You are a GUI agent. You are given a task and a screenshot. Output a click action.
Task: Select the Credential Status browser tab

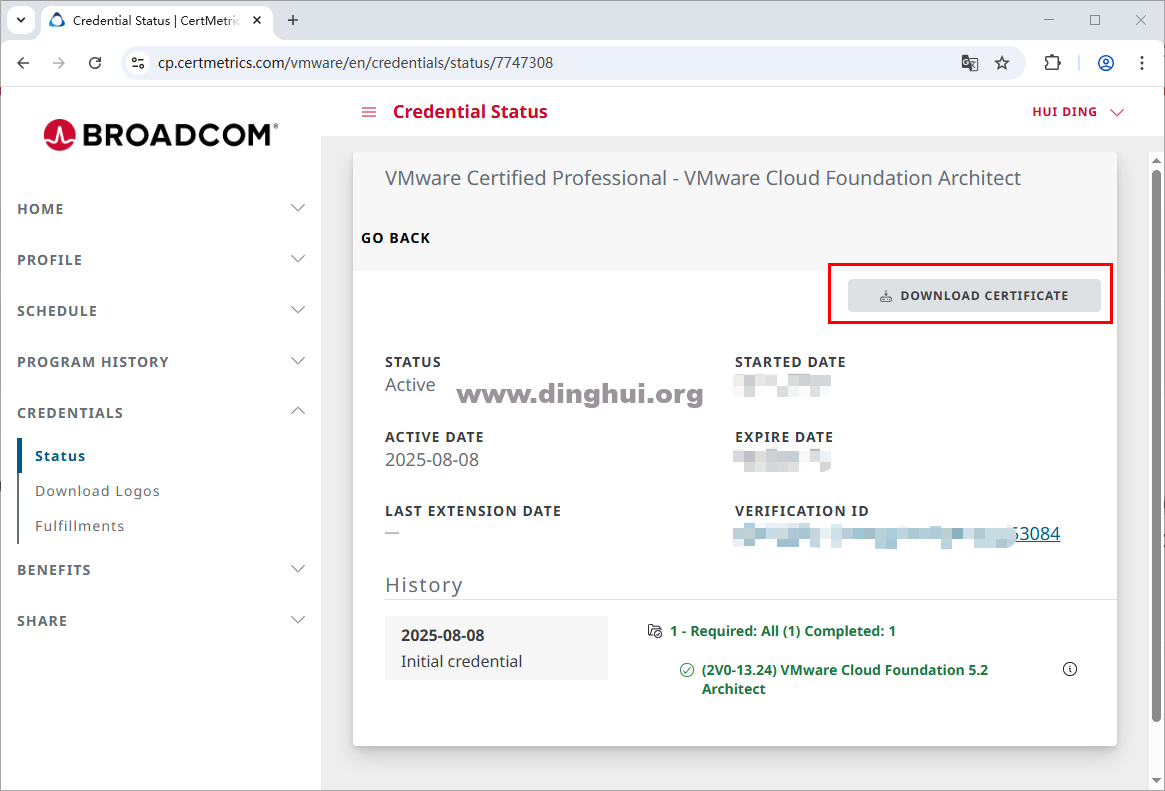[156, 20]
